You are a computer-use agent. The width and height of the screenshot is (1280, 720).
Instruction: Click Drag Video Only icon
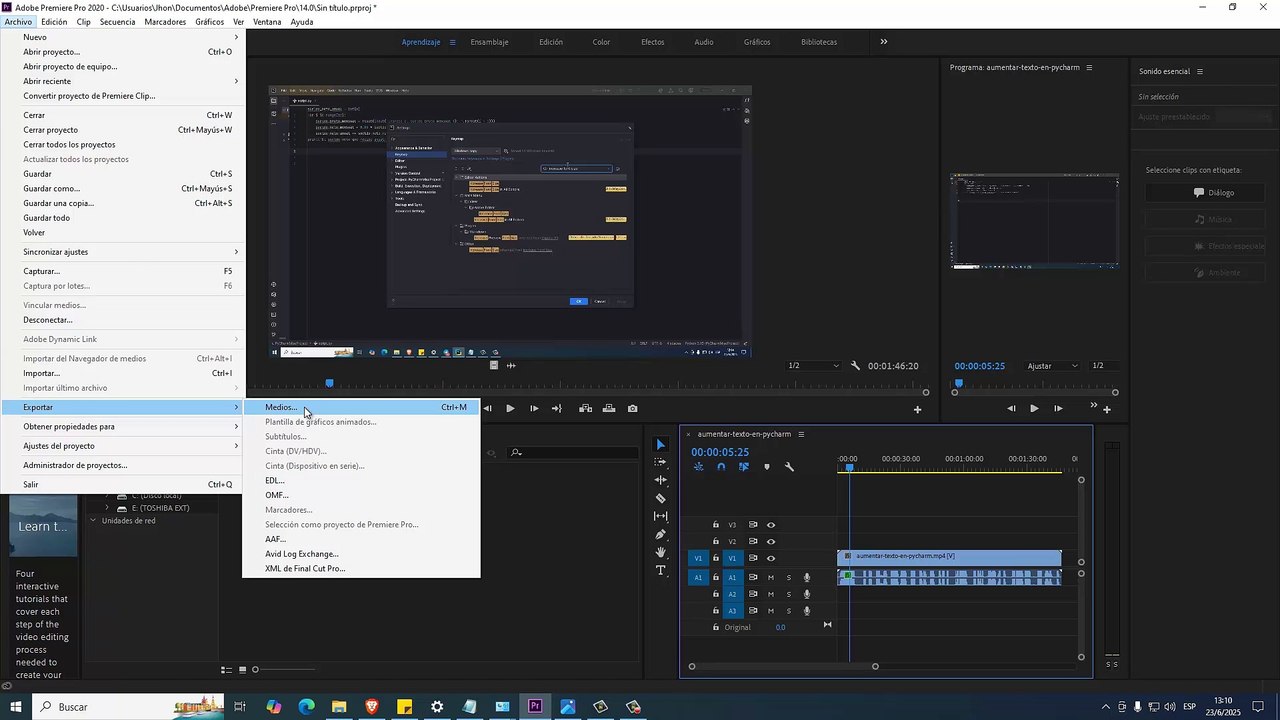[x=494, y=365]
